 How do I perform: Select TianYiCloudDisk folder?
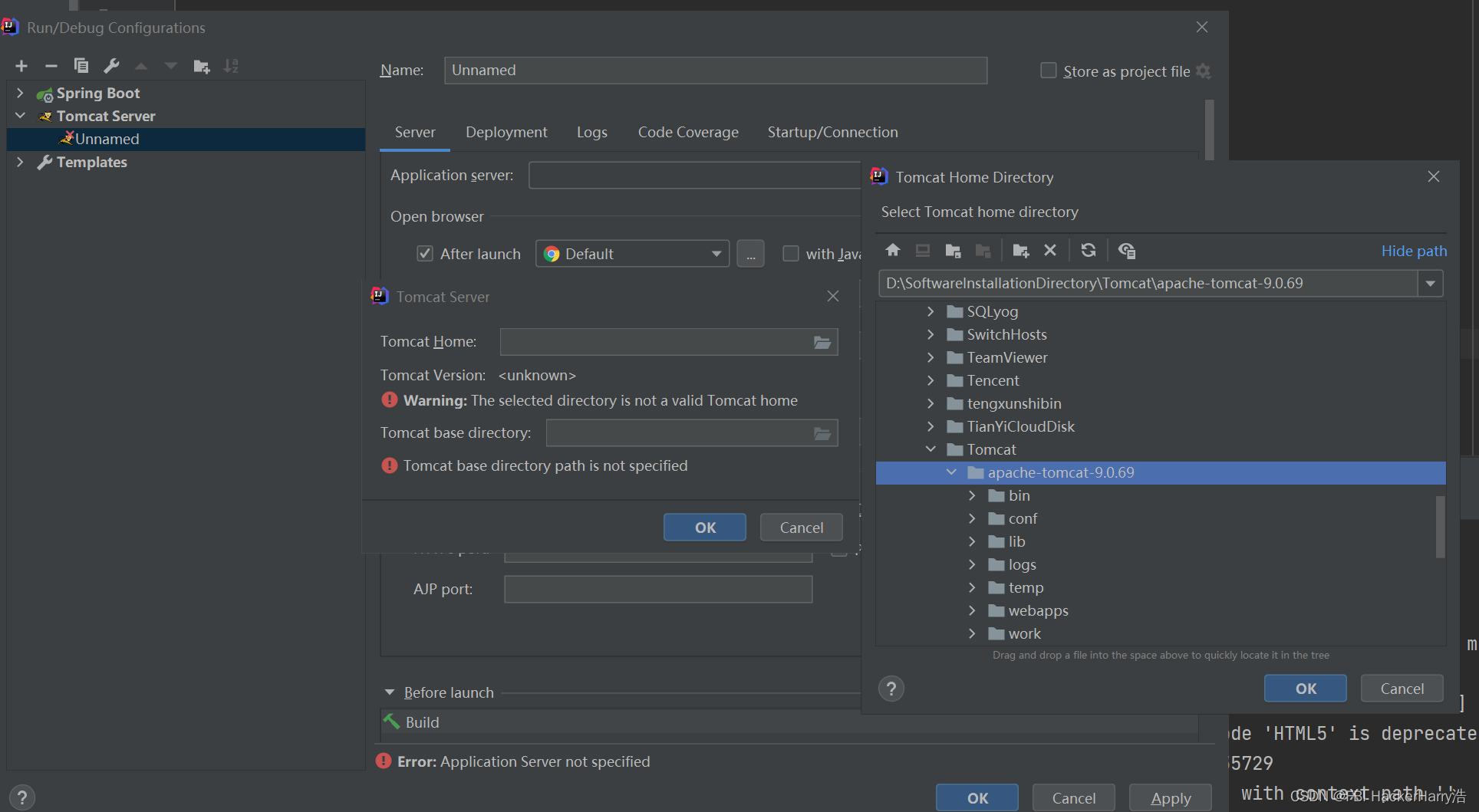(x=1161, y=426)
